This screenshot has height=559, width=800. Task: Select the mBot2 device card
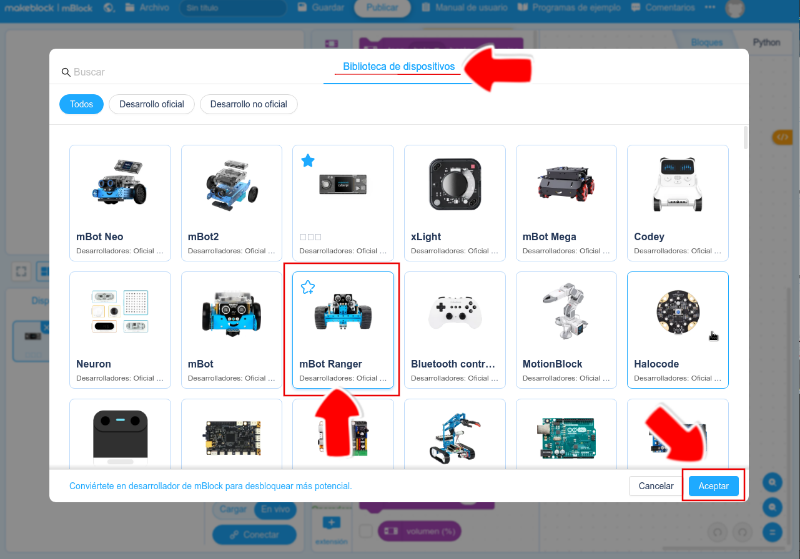point(232,203)
